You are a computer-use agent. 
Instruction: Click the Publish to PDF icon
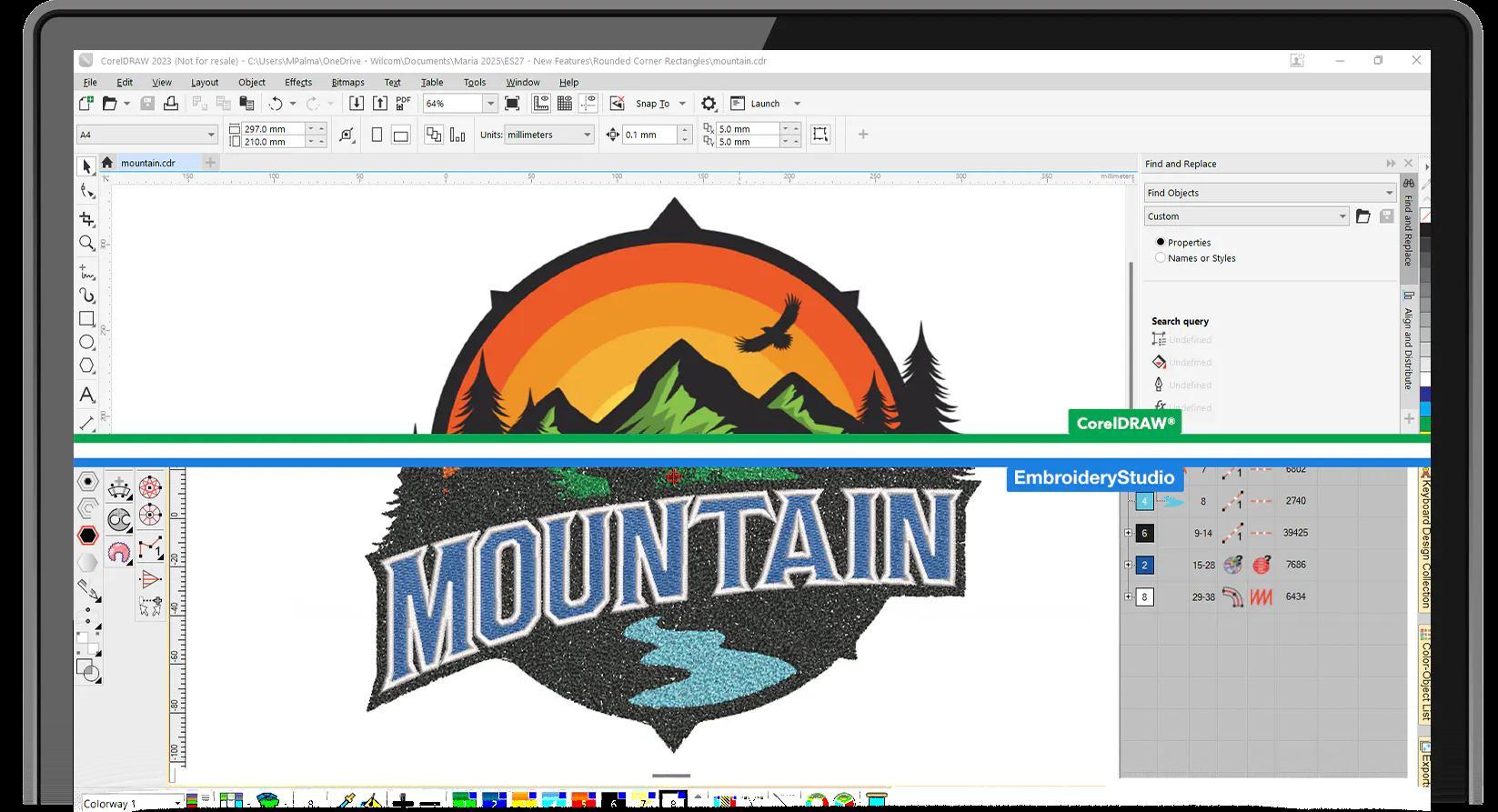coord(403,104)
